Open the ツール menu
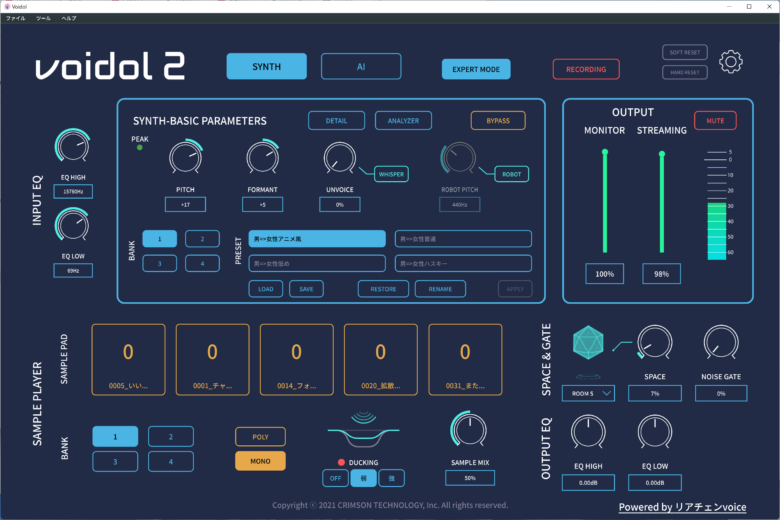Viewport: 780px width, 520px height. [43, 18]
